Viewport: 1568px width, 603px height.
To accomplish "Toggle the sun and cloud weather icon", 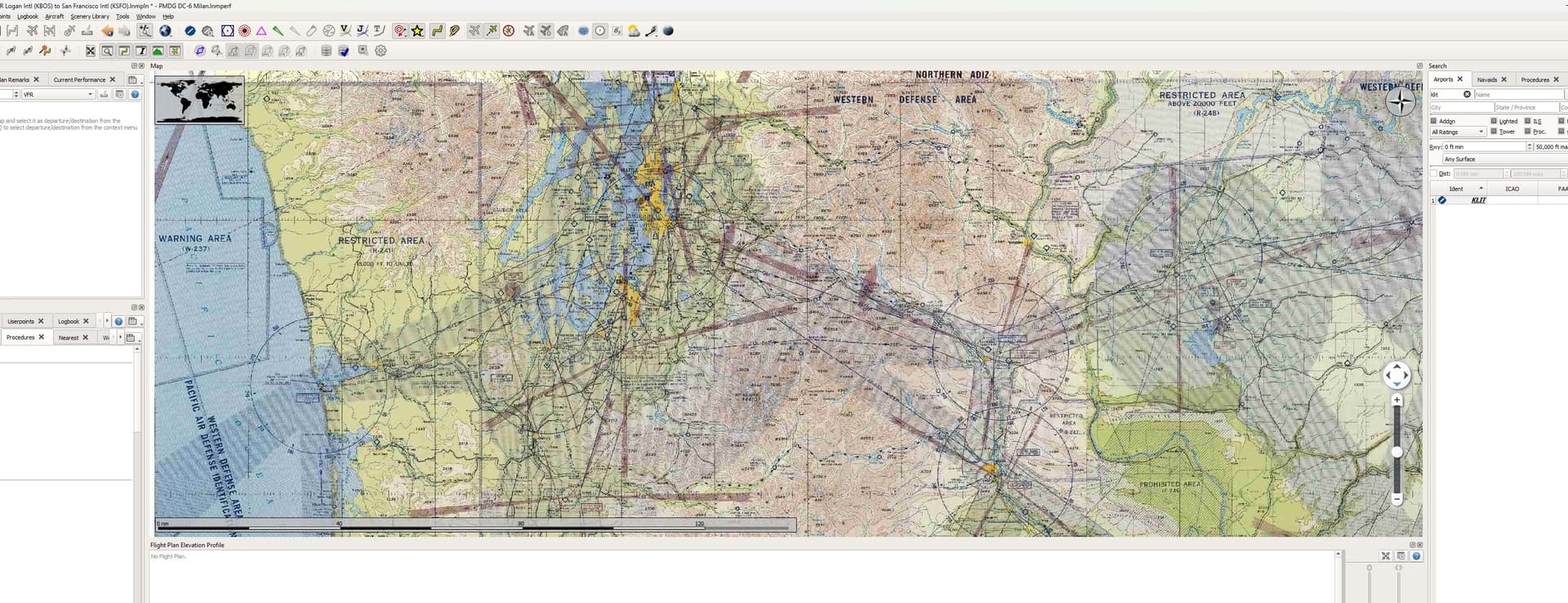I will 634,31.
